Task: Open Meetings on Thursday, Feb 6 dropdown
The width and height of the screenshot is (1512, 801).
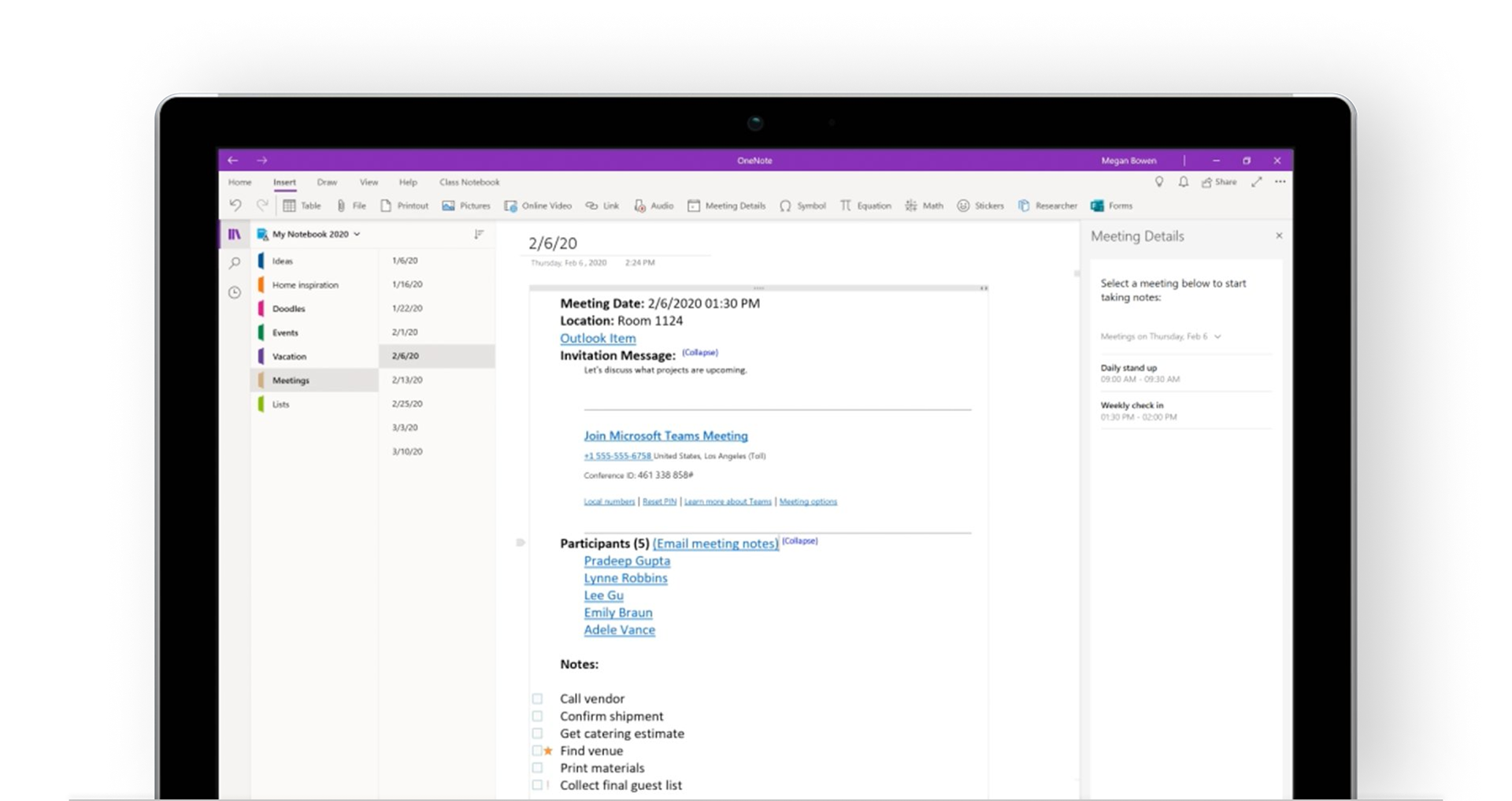Action: coord(1161,336)
